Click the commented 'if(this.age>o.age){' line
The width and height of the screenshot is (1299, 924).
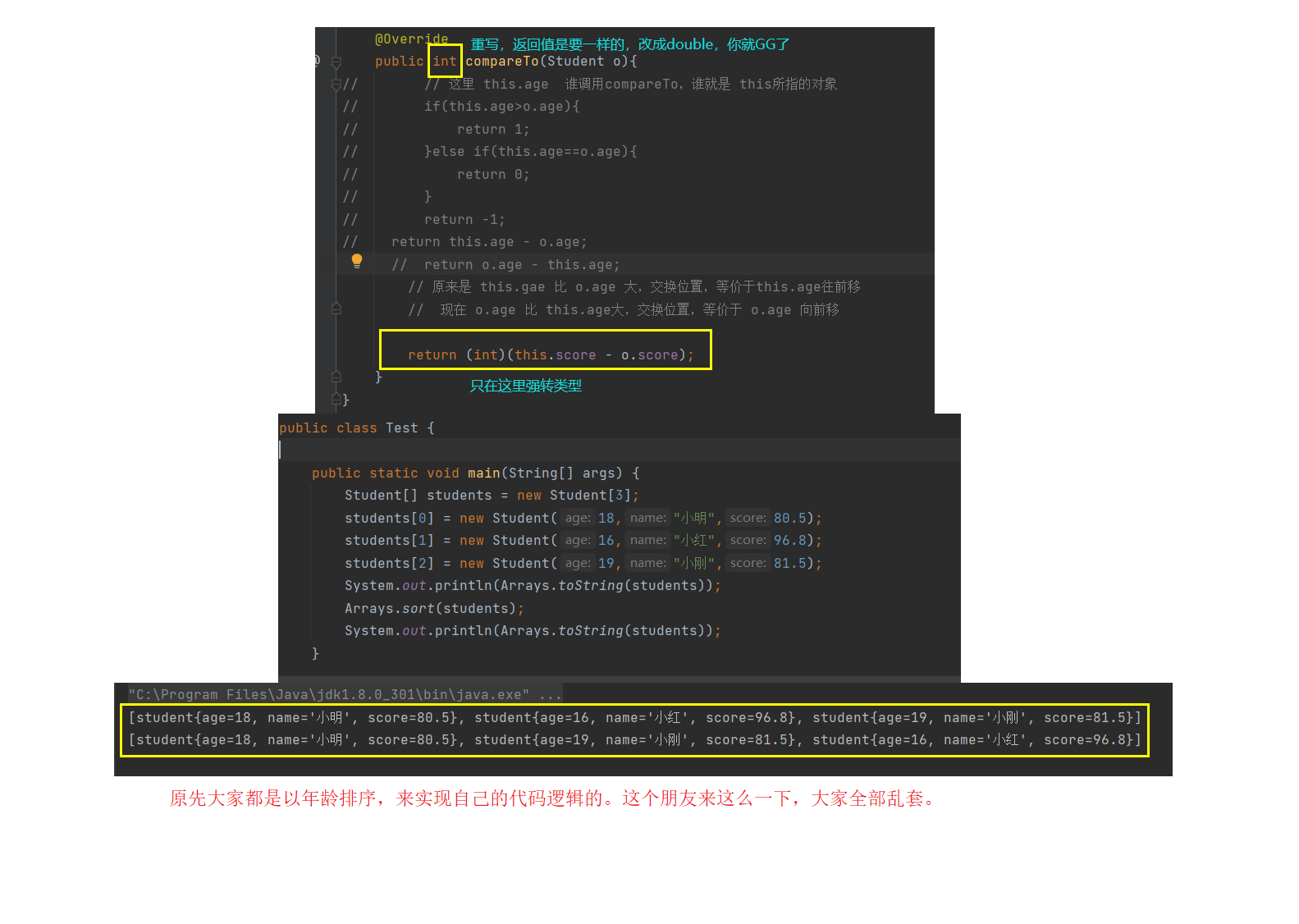[x=502, y=107]
